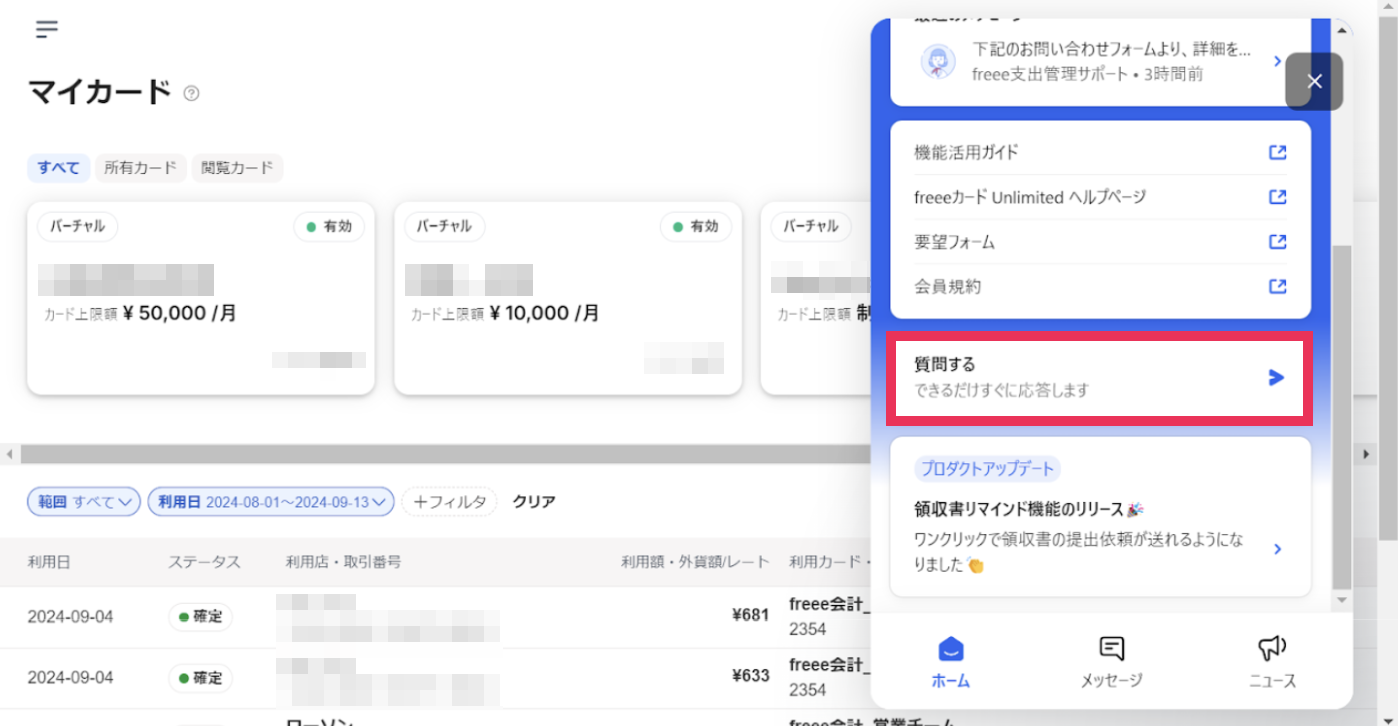Select 所有カード card filter
The height and width of the screenshot is (726, 1398).
141,168
